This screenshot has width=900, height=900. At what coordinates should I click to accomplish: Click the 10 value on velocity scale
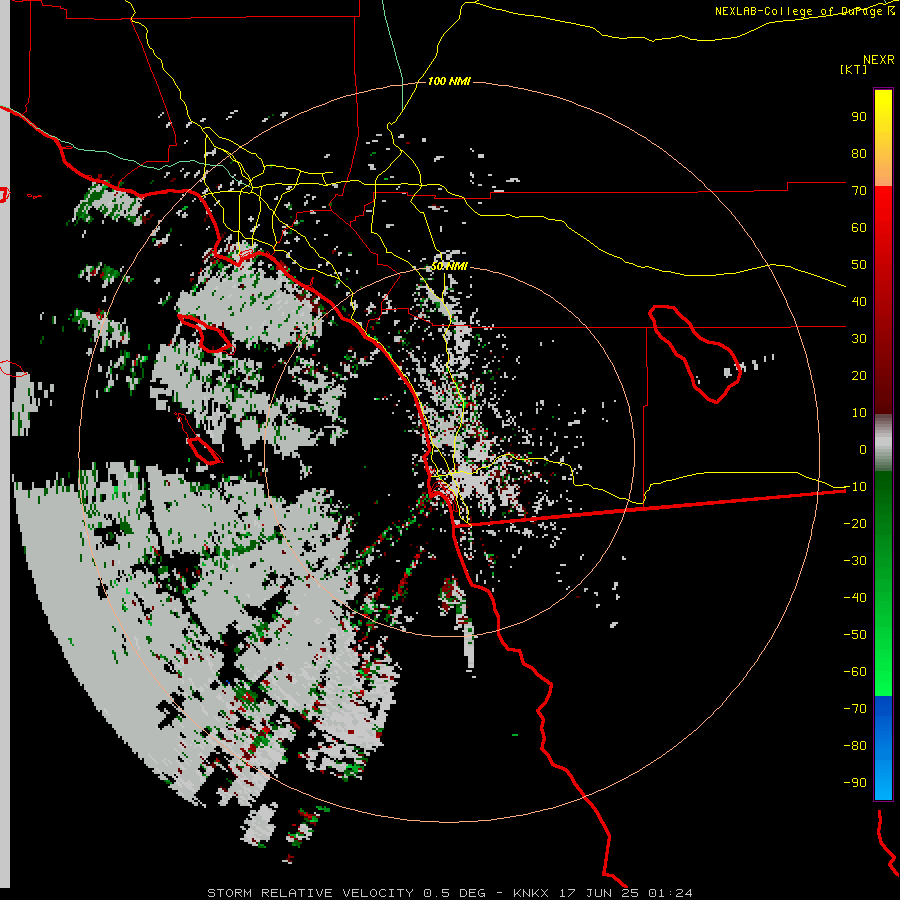pyautogui.click(x=859, y=413)
